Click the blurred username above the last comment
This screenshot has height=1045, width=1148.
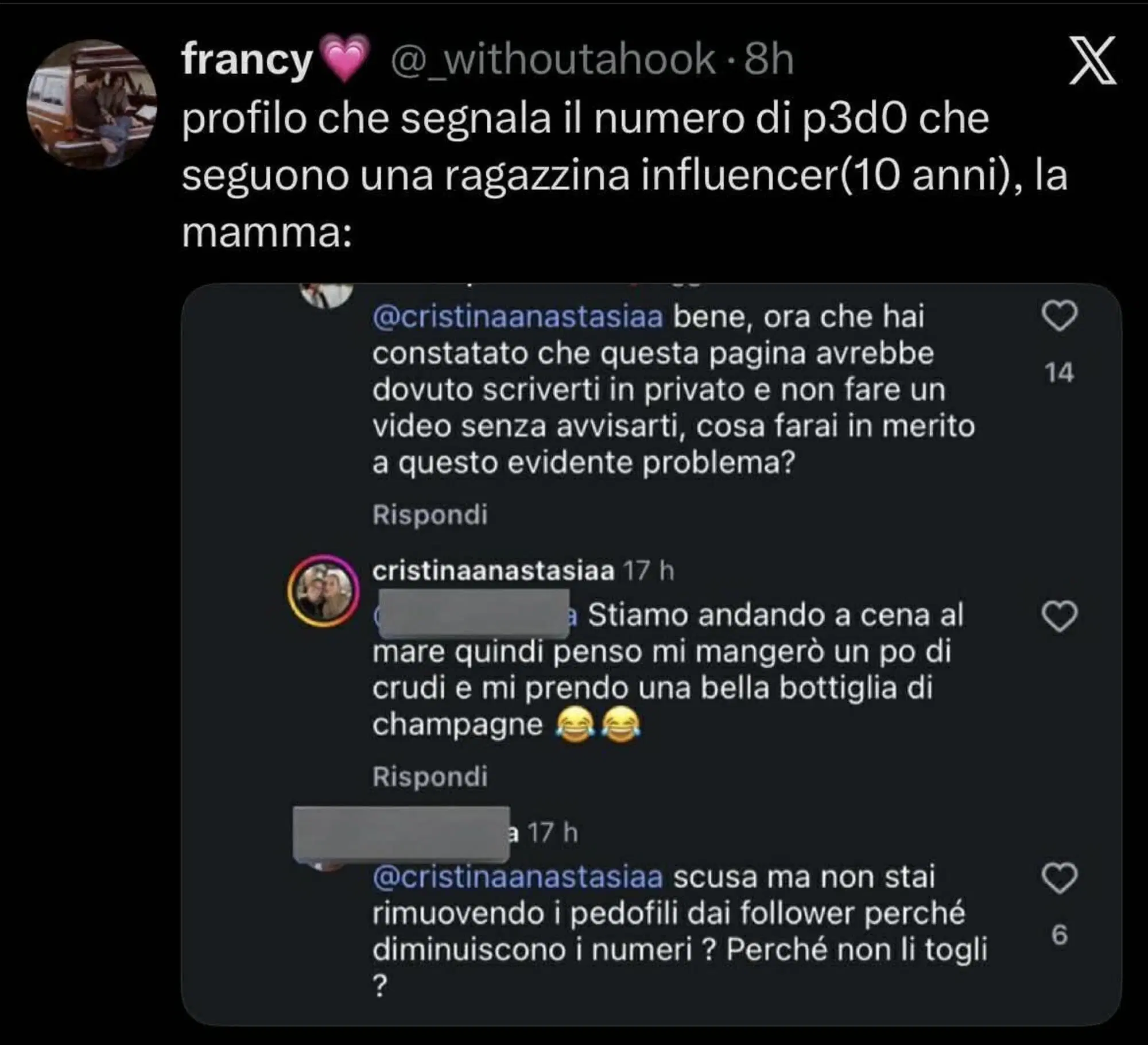[x=401, y=833]
